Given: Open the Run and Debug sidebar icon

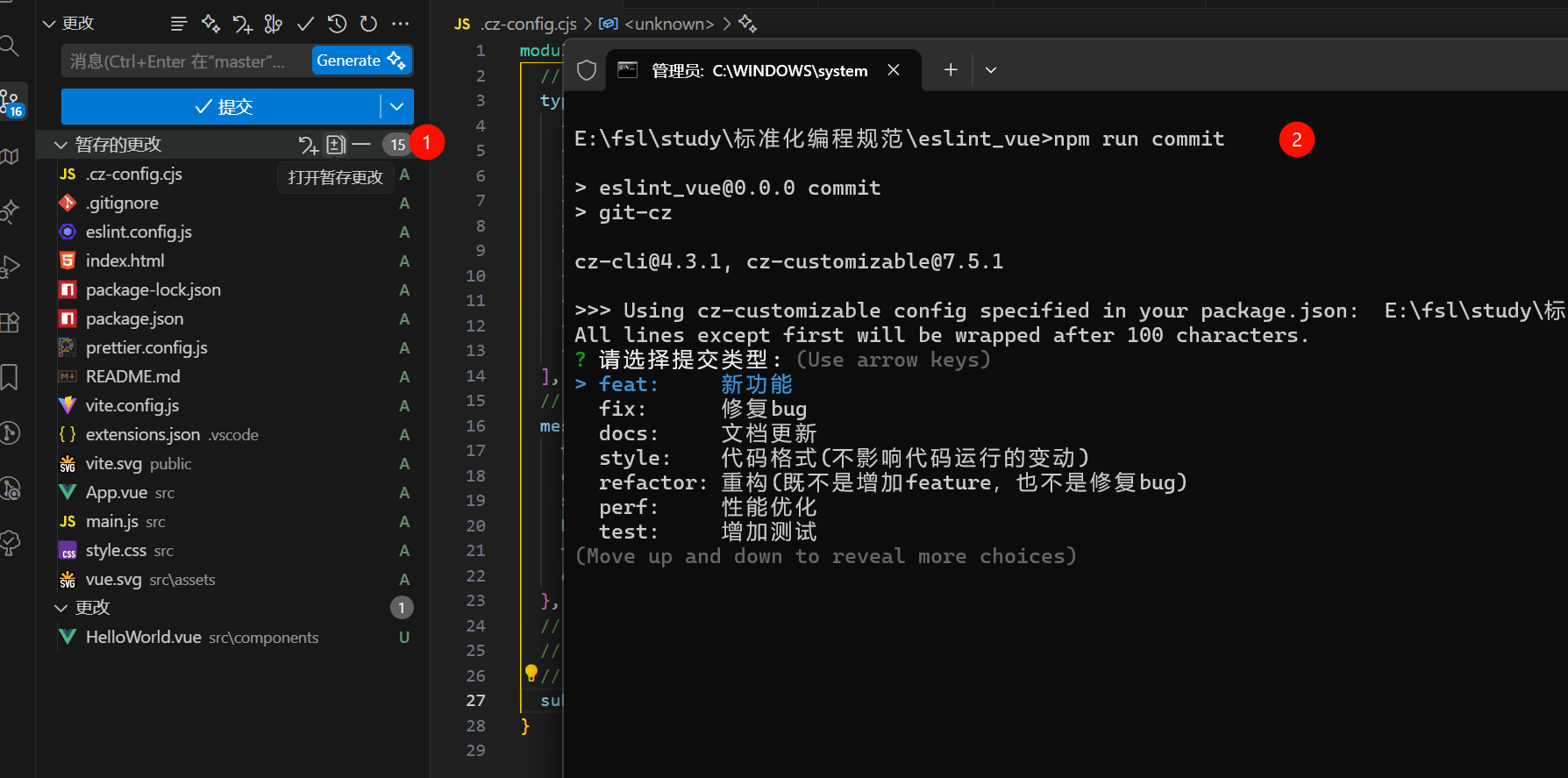Looking at the screenshot, I should click(x=11, y=267).
